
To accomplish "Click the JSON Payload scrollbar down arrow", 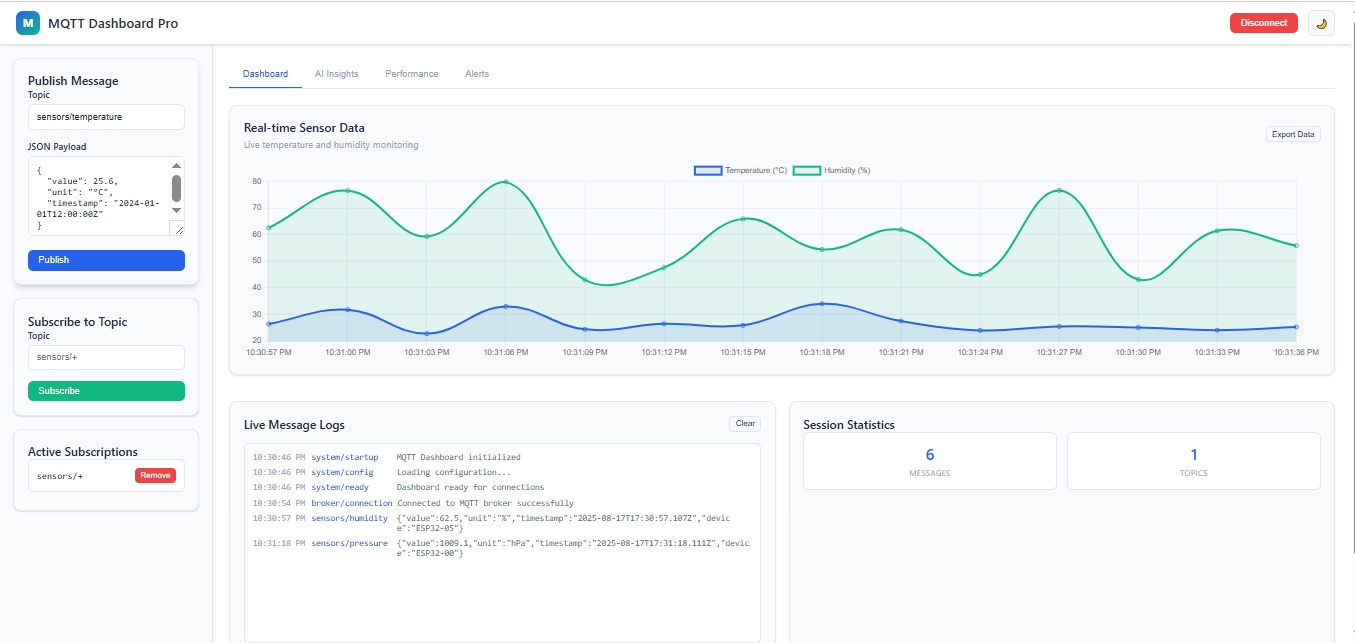I will (177, 211).
